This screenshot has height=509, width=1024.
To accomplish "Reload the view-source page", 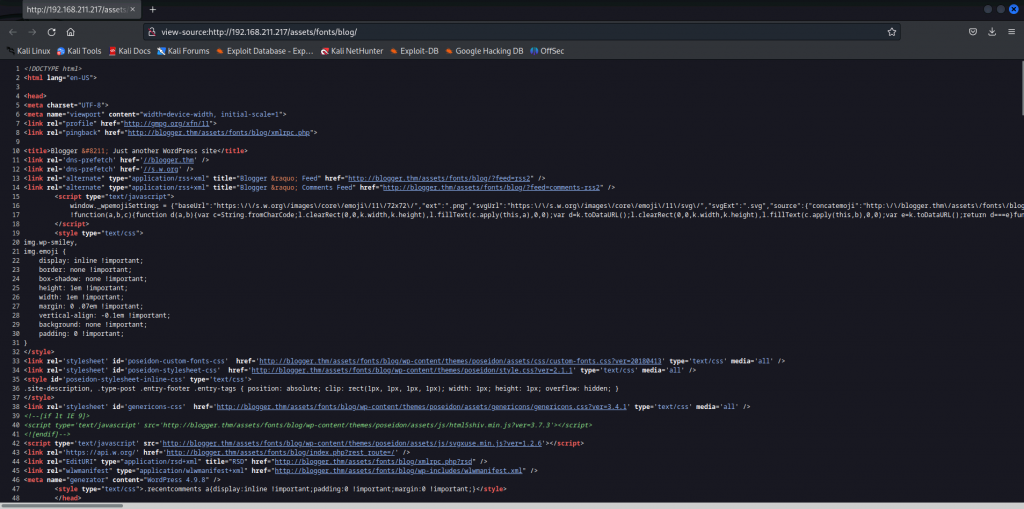I will (x=52, y=32).
